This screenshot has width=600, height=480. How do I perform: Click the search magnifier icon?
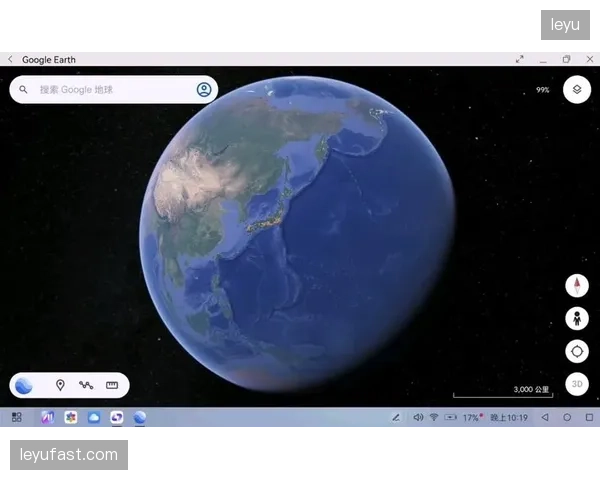click(23, 90)
